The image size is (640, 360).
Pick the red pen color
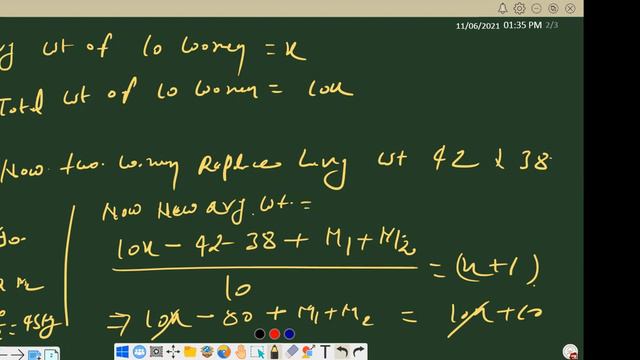(275, 334)
